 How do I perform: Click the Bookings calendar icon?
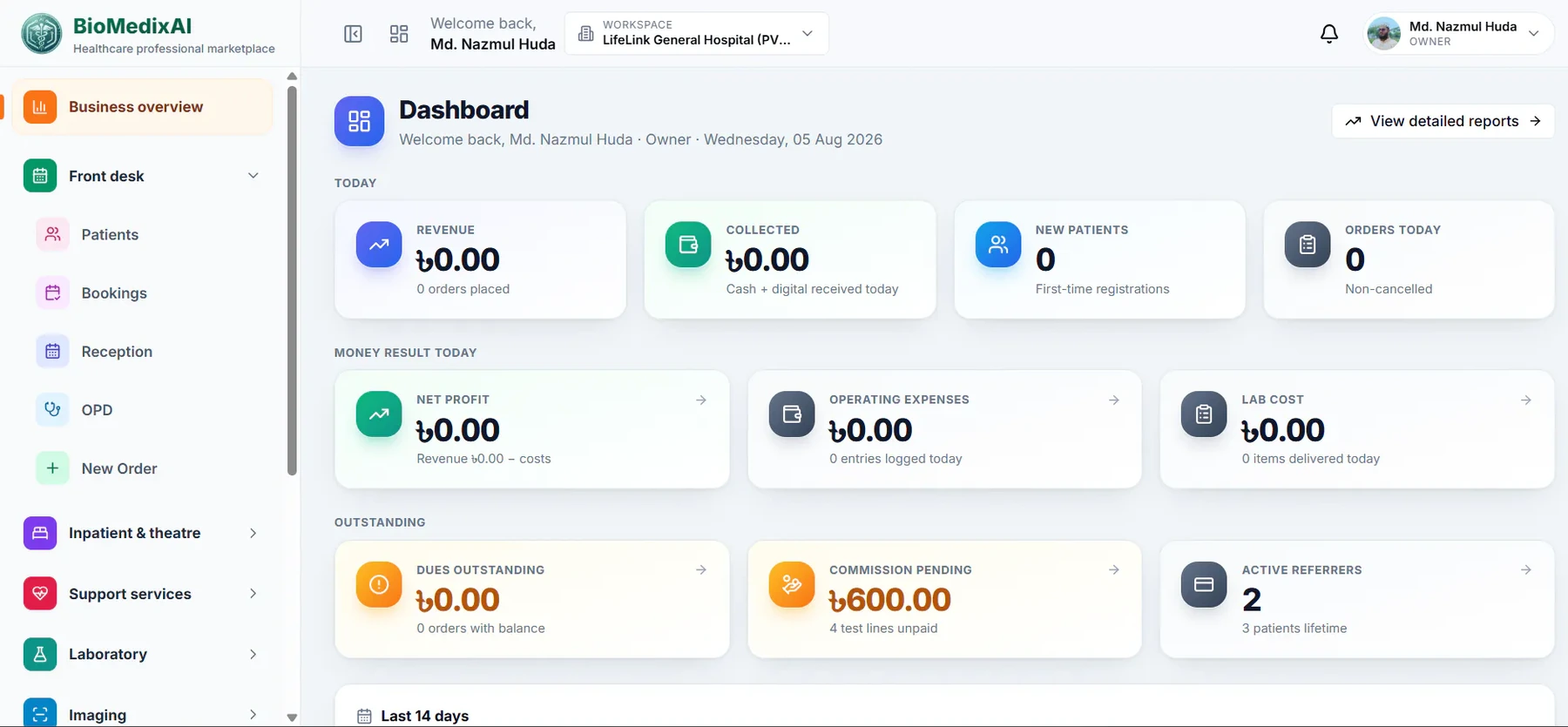tap(52, 293)
